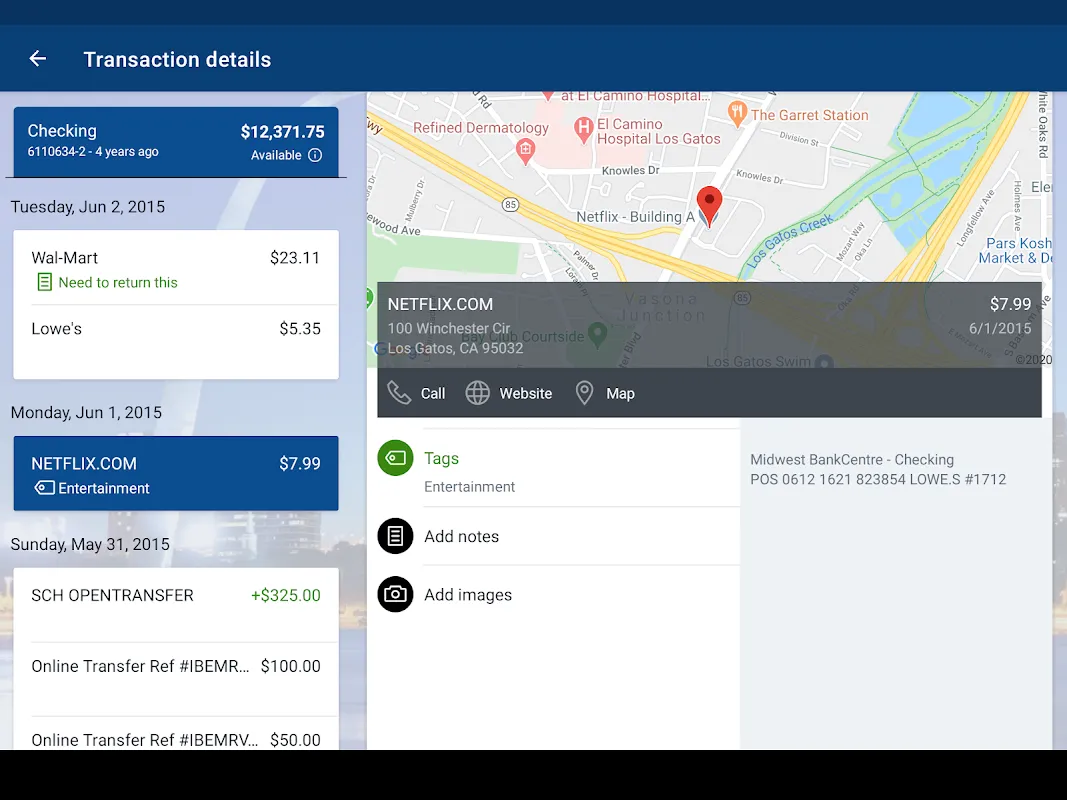Viewport: 1067px width, 800px height.
Task: Click the Bay Club Courtside map marker
Action: (x=597, y=335)
